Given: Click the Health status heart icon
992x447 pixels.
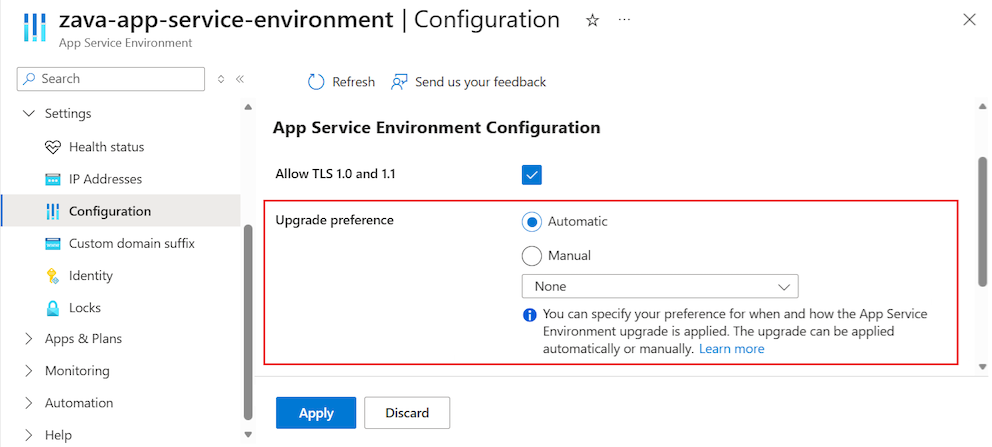Looking at the screenshot, I should 53,147.
